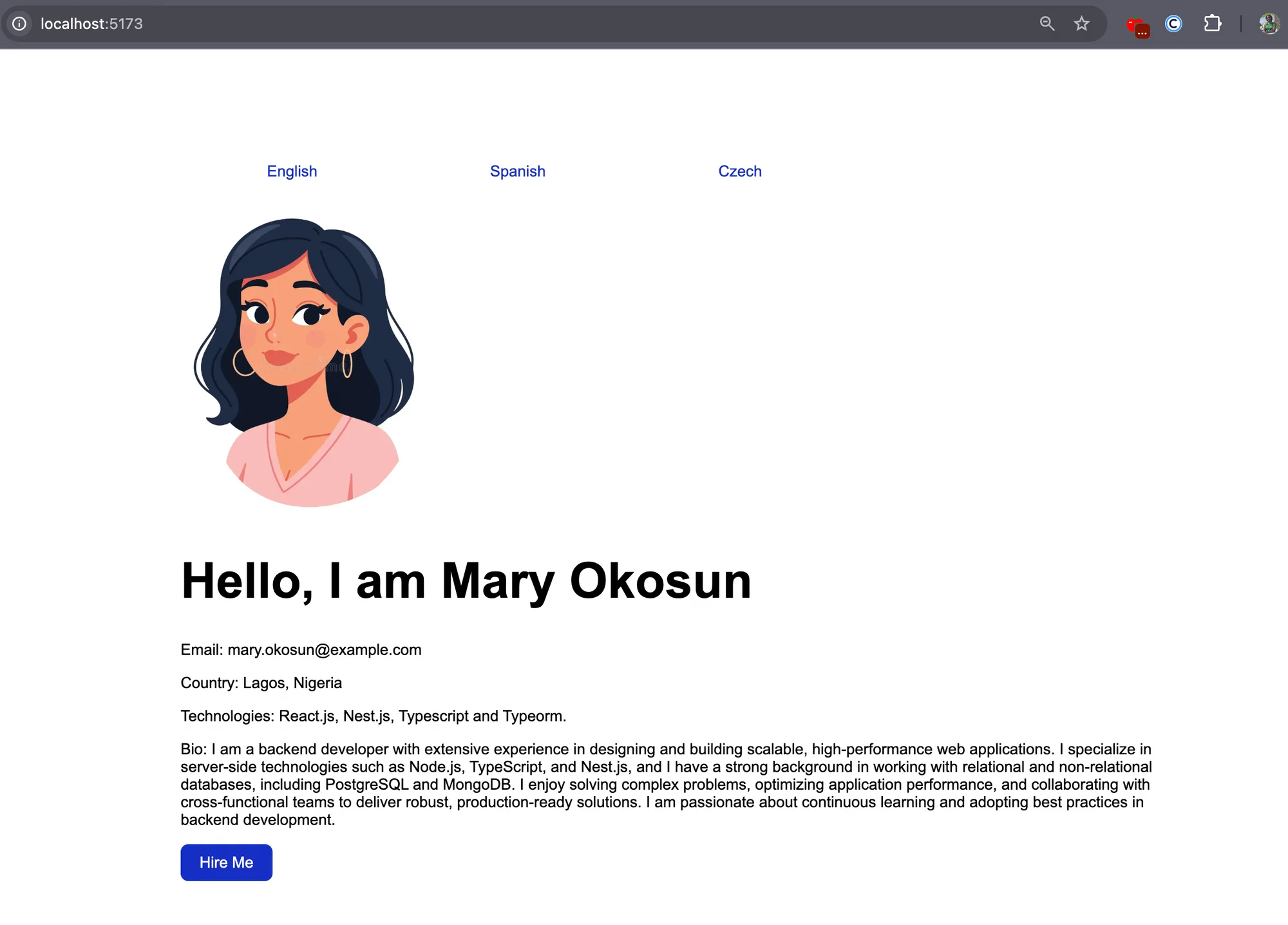Open the Extensions puzzle-piece menu
The height and width of the screenshot is (925, 1288).
coord(1212,24)
